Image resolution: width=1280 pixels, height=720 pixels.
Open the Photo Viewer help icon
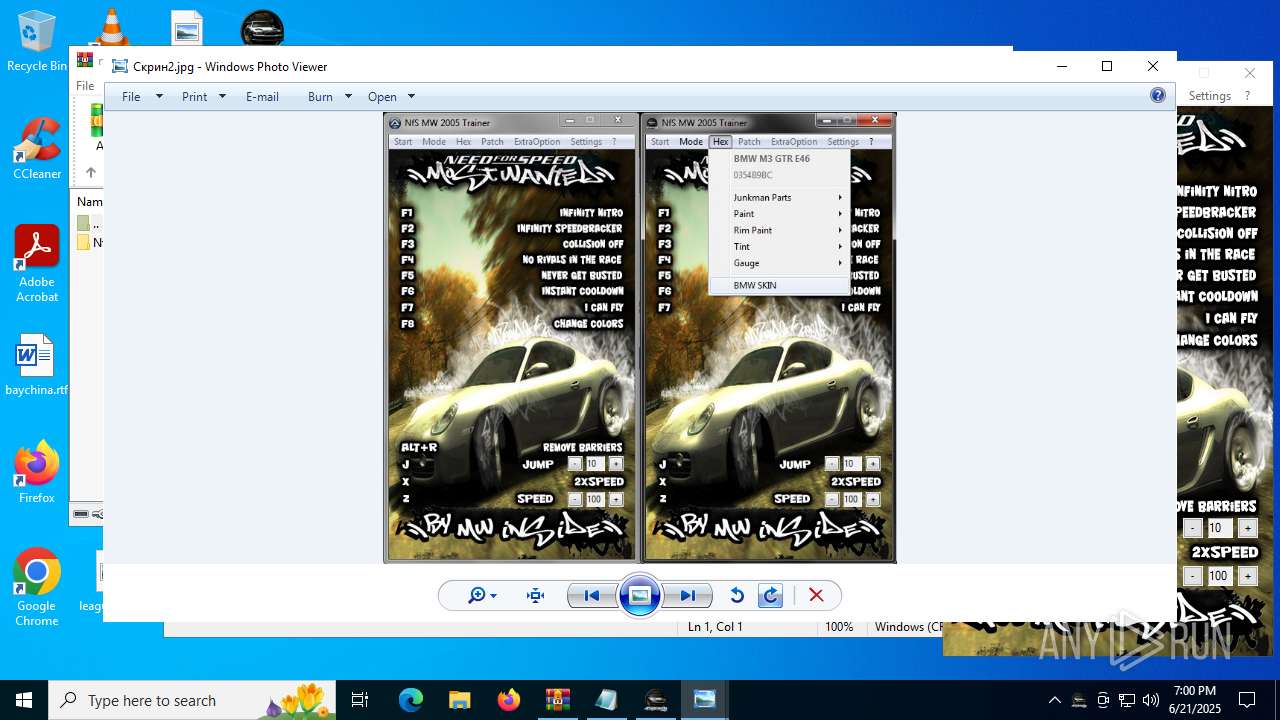1158,96
